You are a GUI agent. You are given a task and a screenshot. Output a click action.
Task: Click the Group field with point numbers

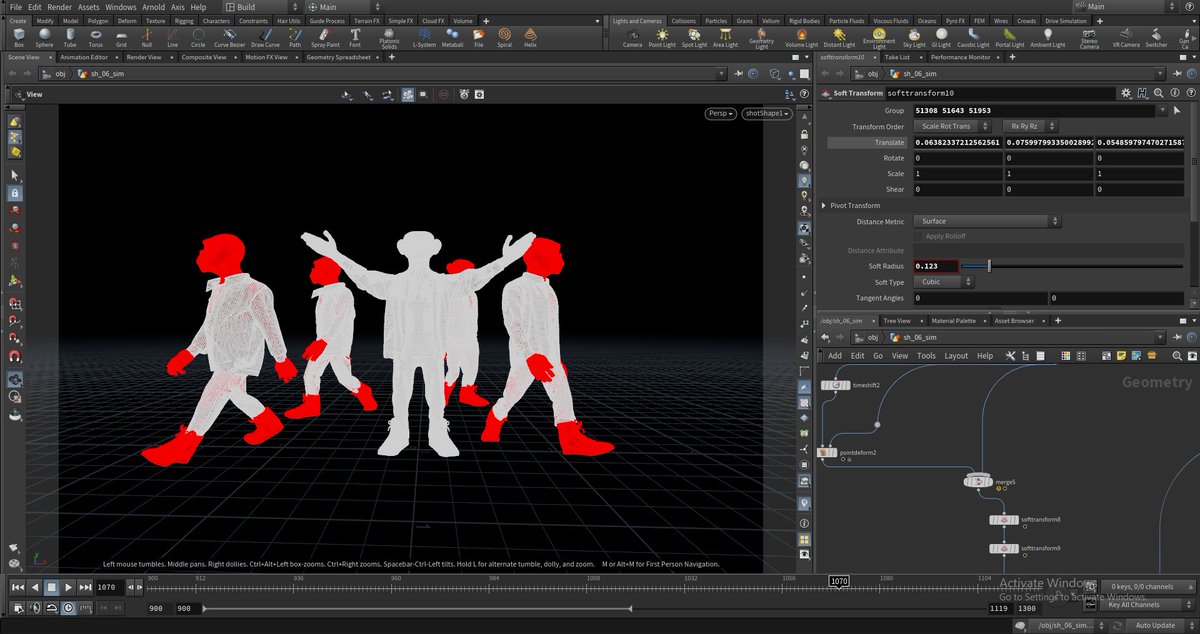(x=1034, y=110)
